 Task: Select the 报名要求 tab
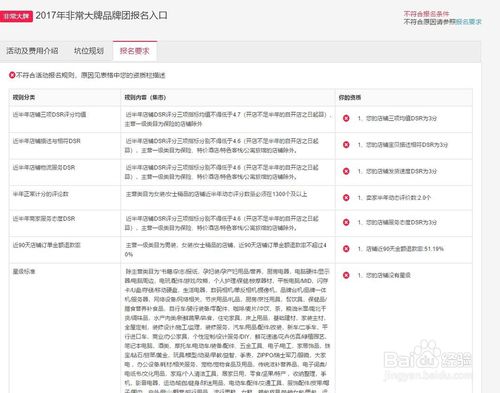(135, 51)
